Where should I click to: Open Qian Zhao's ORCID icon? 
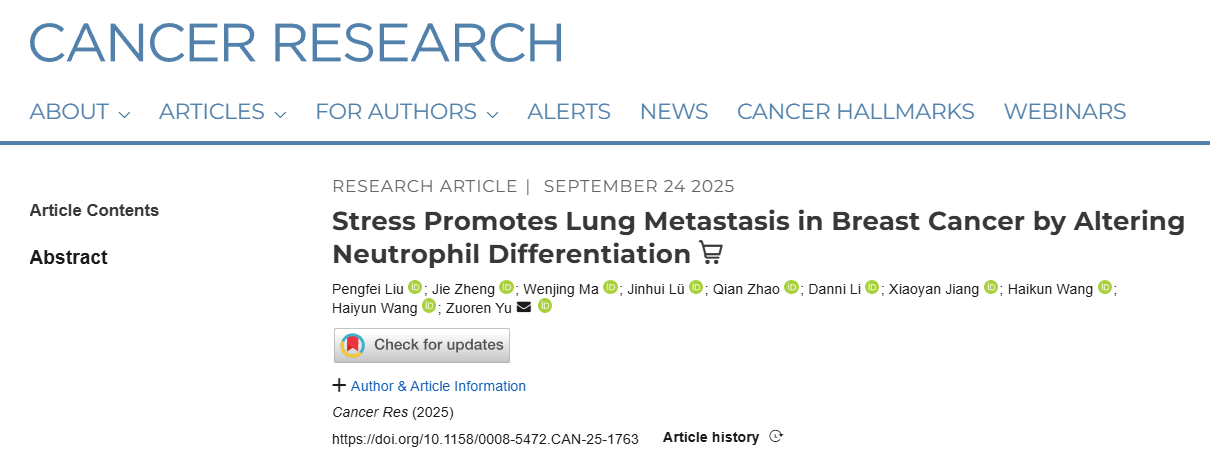792,288
